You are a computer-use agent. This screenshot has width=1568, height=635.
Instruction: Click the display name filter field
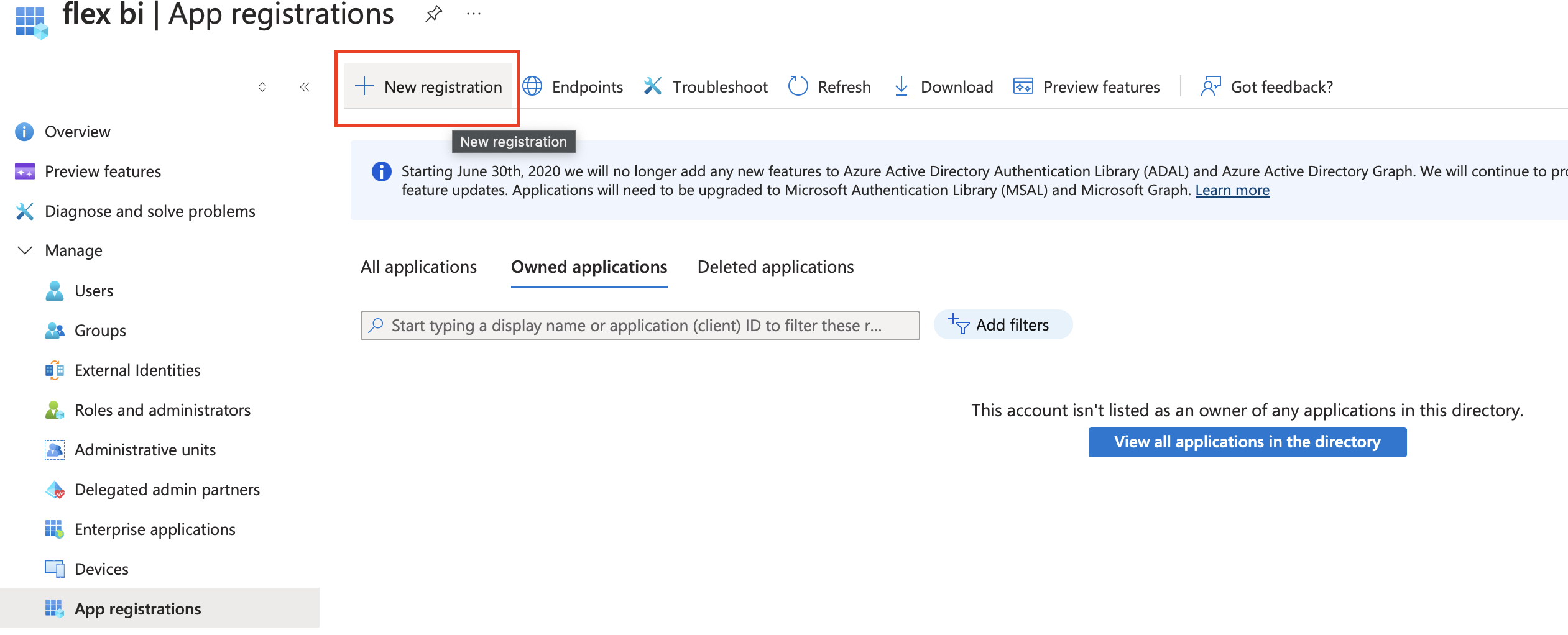[640, 325]
